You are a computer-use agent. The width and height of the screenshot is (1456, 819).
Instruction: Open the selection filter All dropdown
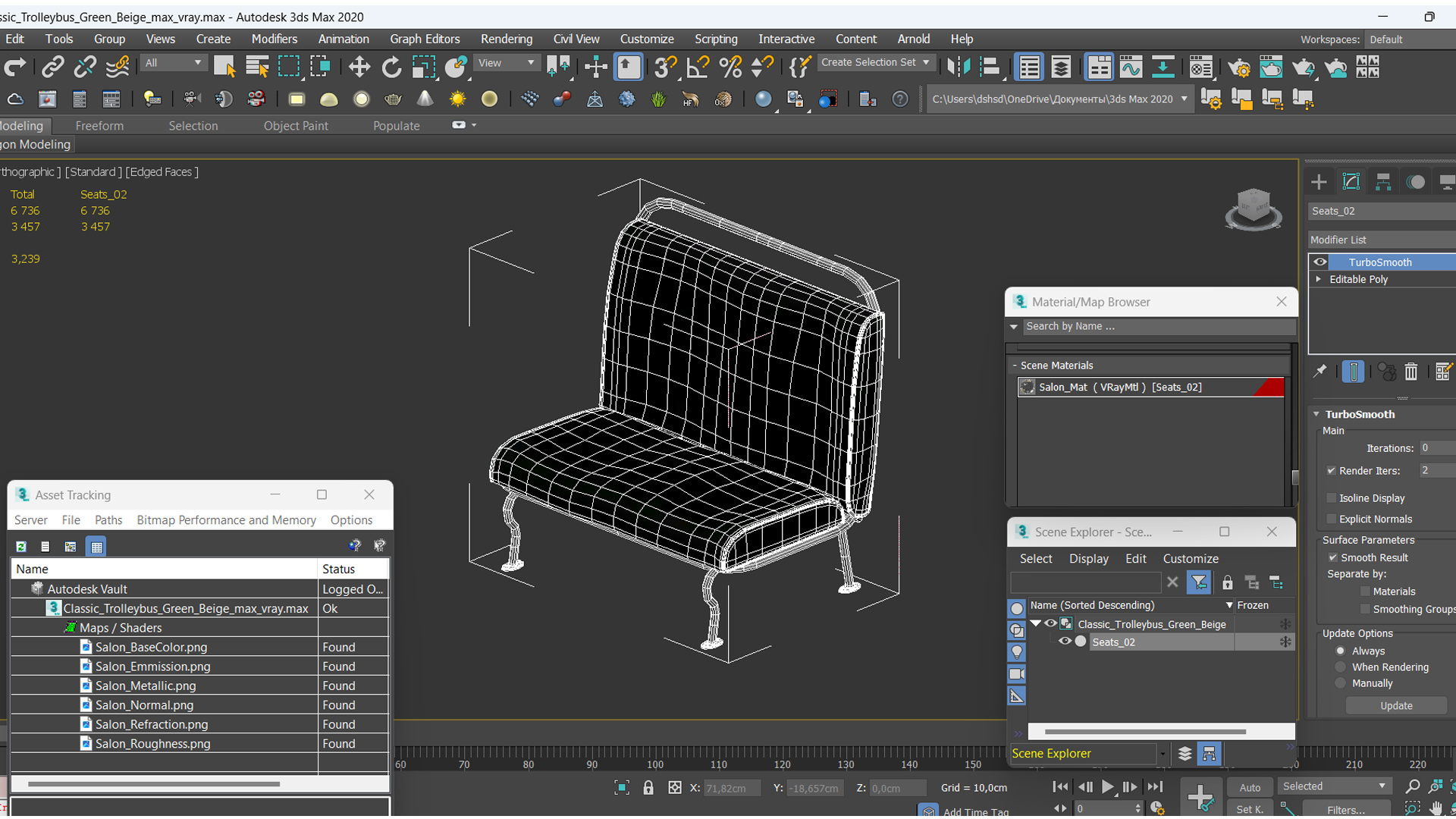pos(174,63)
